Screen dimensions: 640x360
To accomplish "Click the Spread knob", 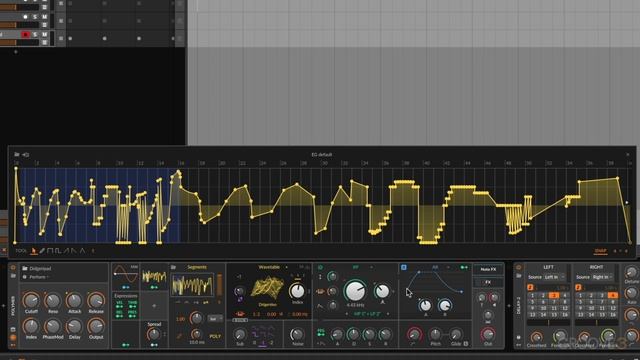I will tap(154, 334).
